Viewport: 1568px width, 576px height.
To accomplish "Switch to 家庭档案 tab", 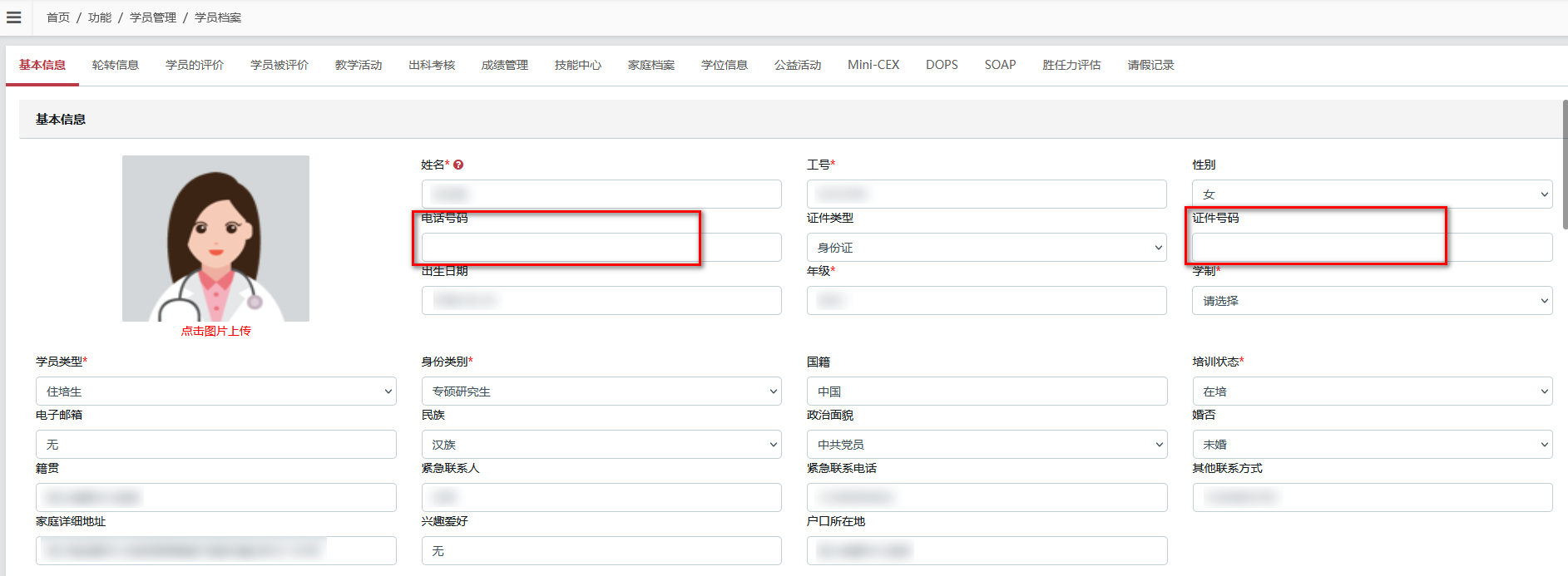I will point(651,65).
